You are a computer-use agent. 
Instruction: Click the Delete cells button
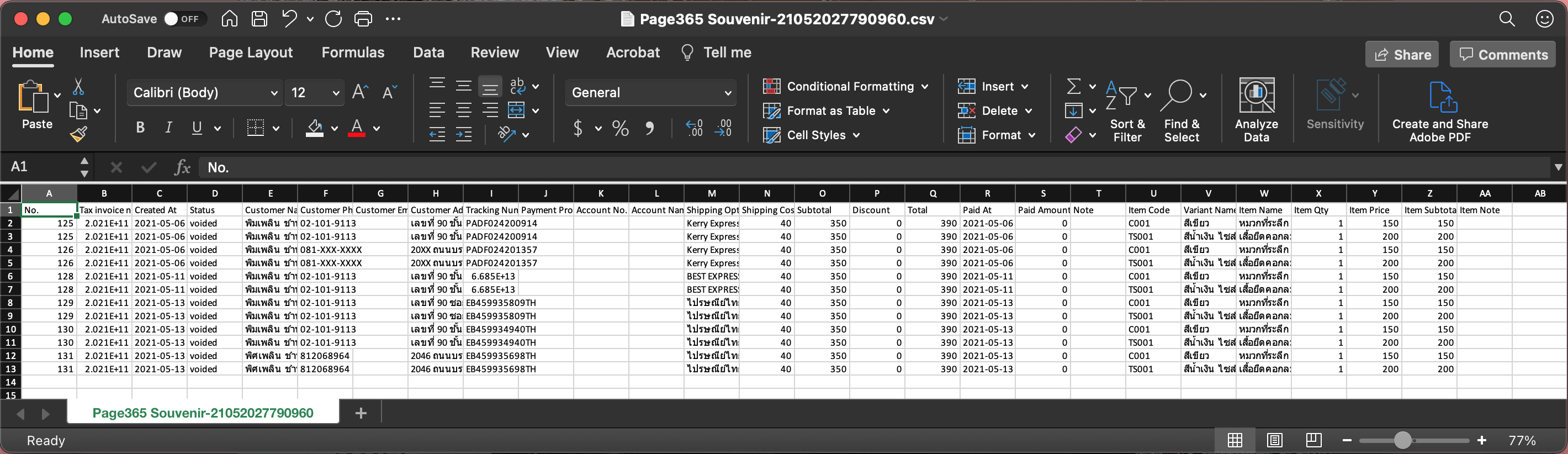[x=994, y=111]
